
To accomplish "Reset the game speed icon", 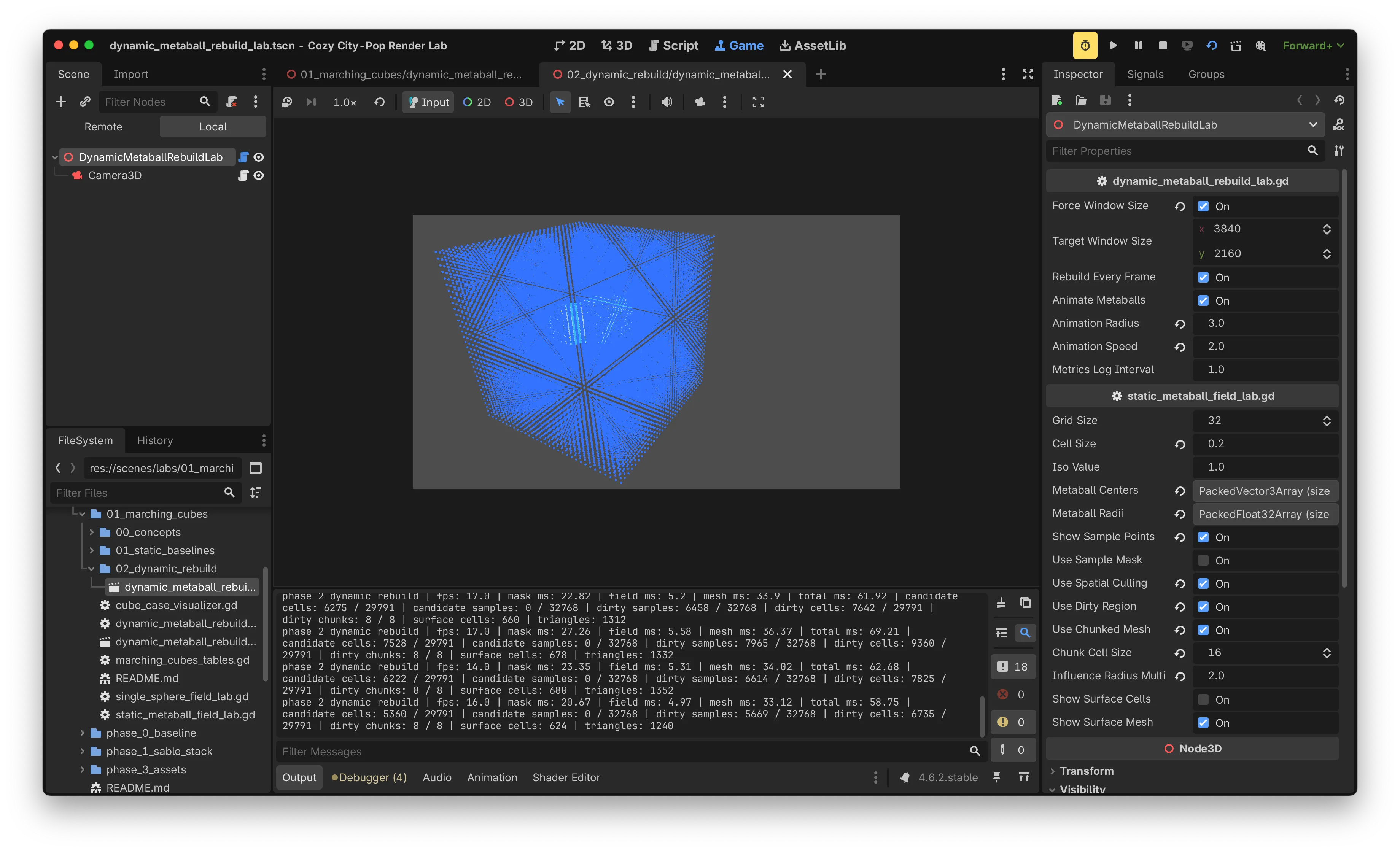I will [380, 102].
